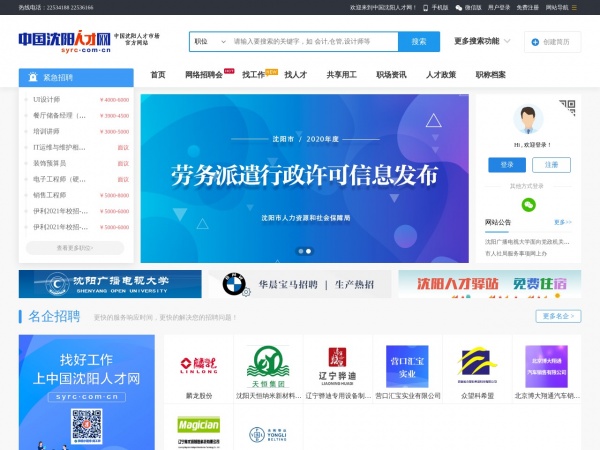The width and height of the screenshot is (600, 450).
Task: Click the 中国沈阳人才网 site logo
Action: [65, 41]
